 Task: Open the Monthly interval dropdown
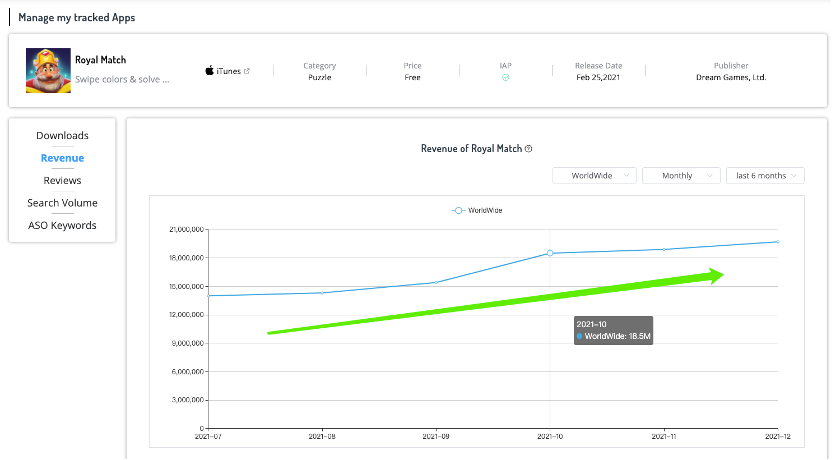tap(681, 175)
